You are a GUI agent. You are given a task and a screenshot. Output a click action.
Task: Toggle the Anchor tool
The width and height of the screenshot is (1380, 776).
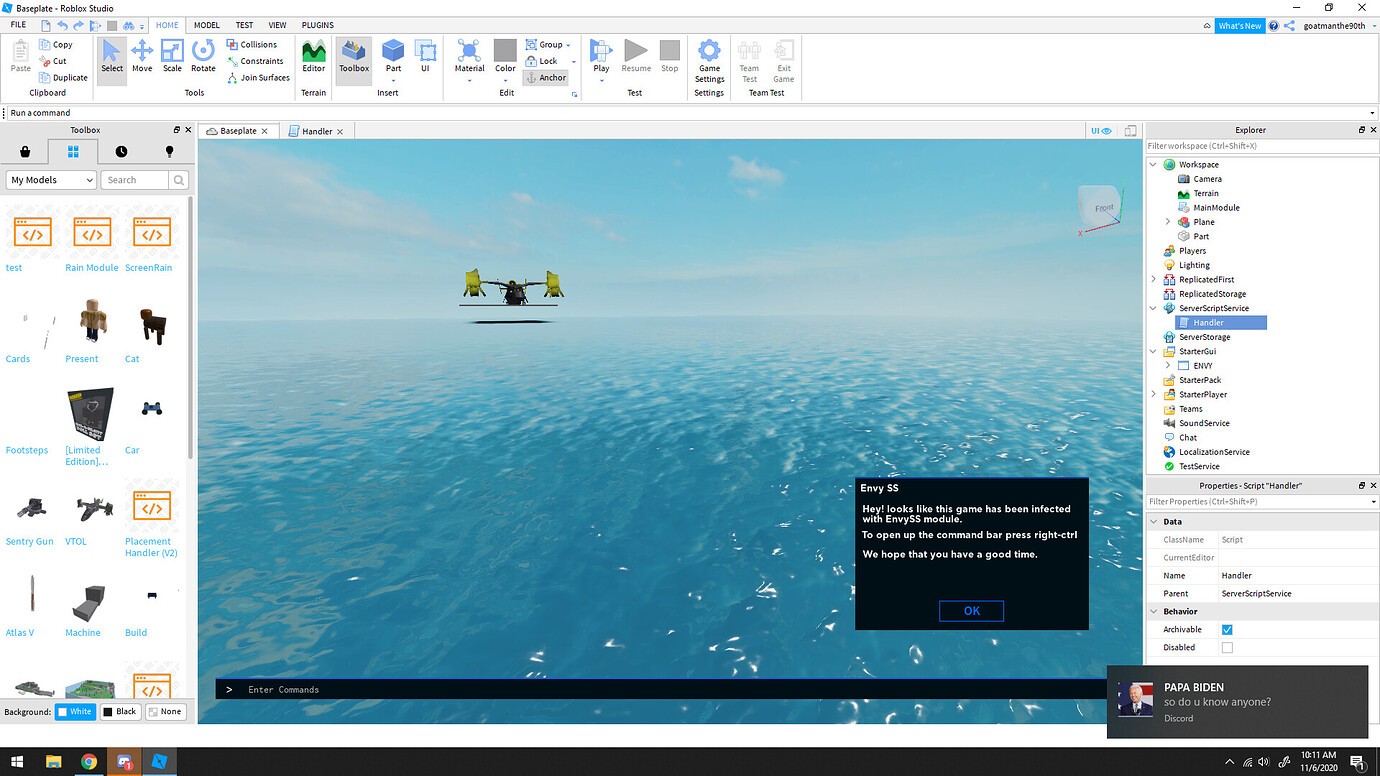(546, 77)
